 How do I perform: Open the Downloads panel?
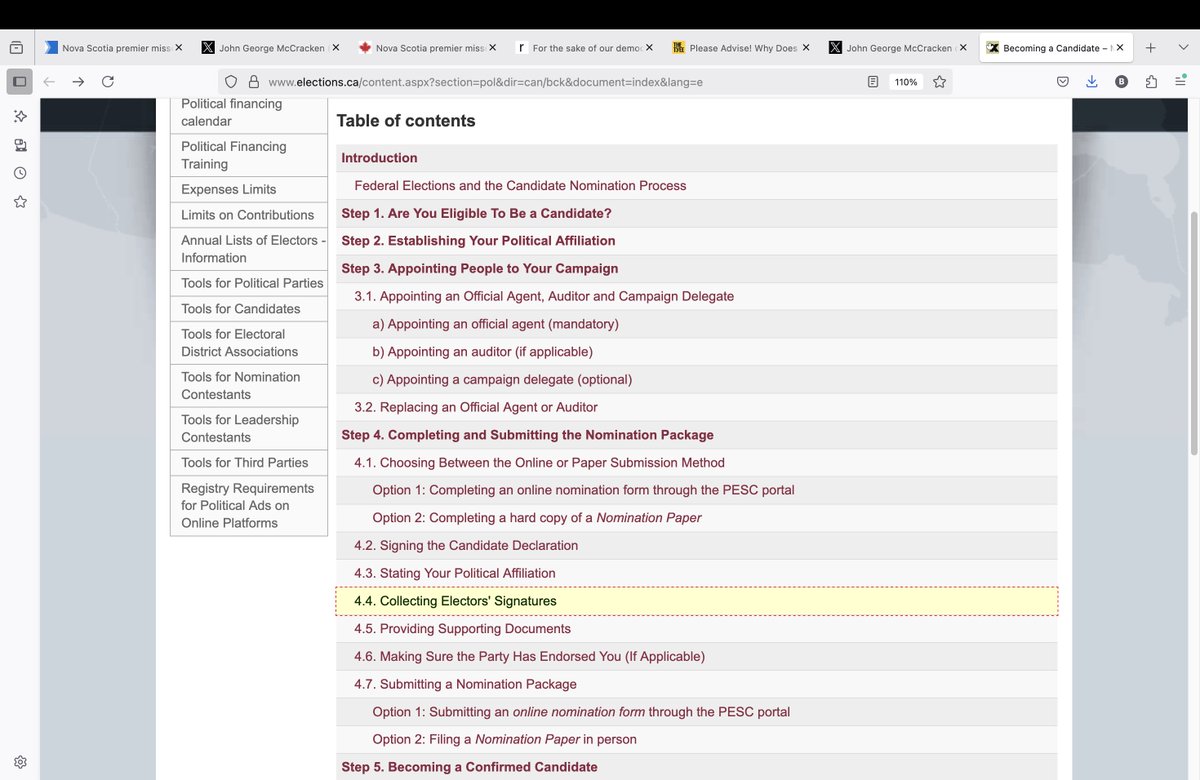(x=1092, y=82)
